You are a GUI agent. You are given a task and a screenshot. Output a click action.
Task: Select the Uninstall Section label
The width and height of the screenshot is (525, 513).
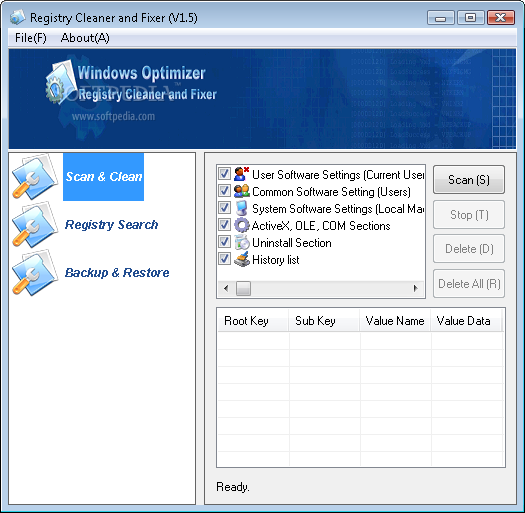pyautogui.click(x=292, y=243)
